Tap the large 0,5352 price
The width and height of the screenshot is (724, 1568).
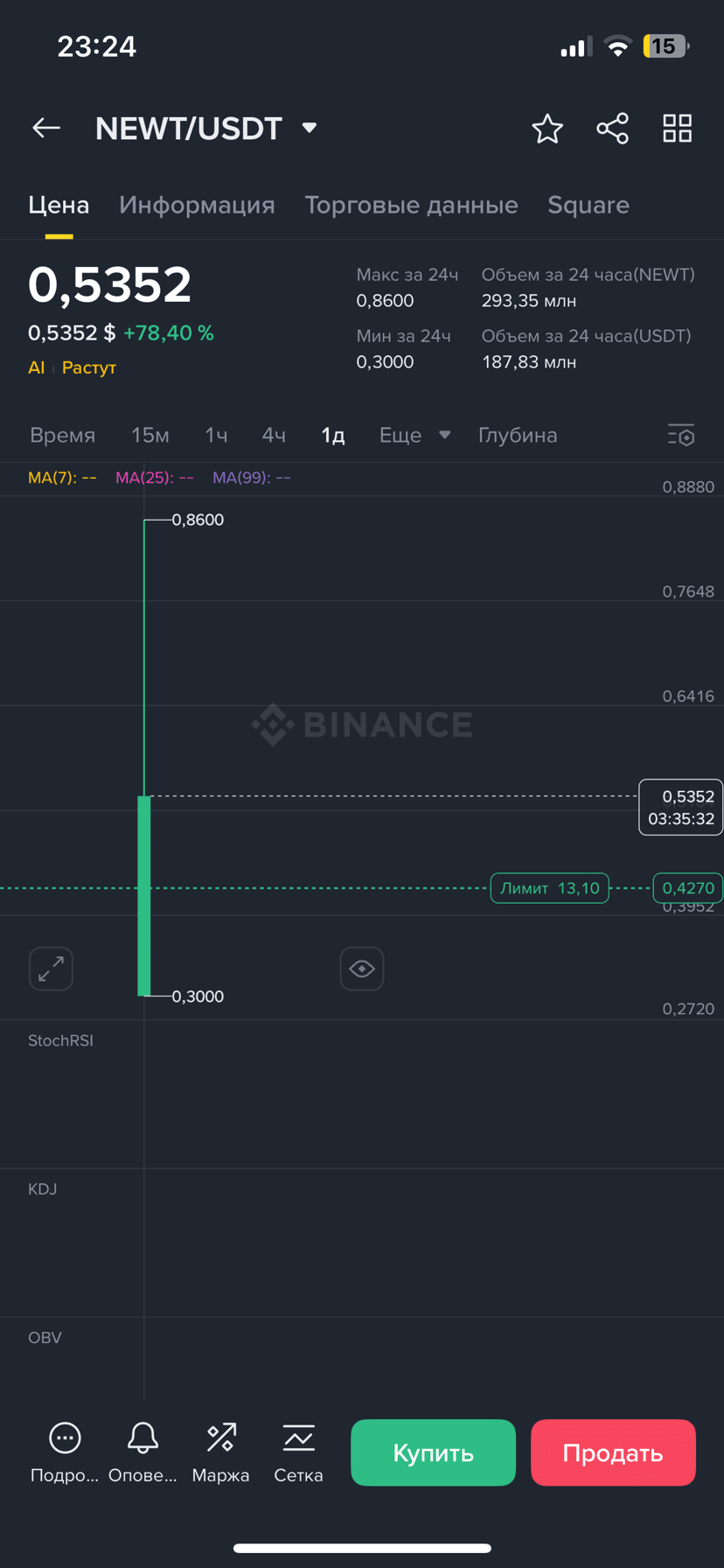(x=109, y=285)
